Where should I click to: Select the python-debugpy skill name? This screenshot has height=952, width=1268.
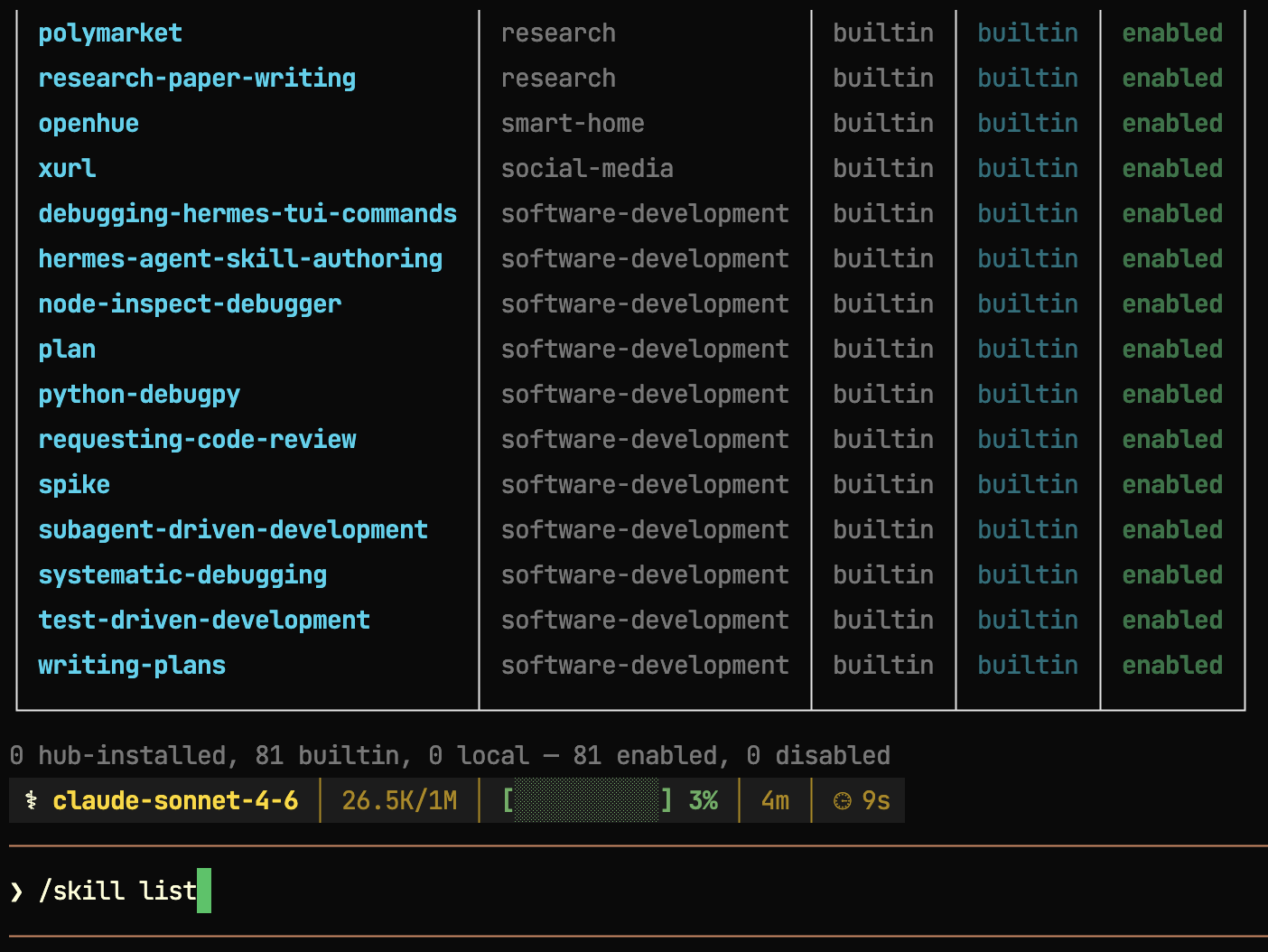139,395
